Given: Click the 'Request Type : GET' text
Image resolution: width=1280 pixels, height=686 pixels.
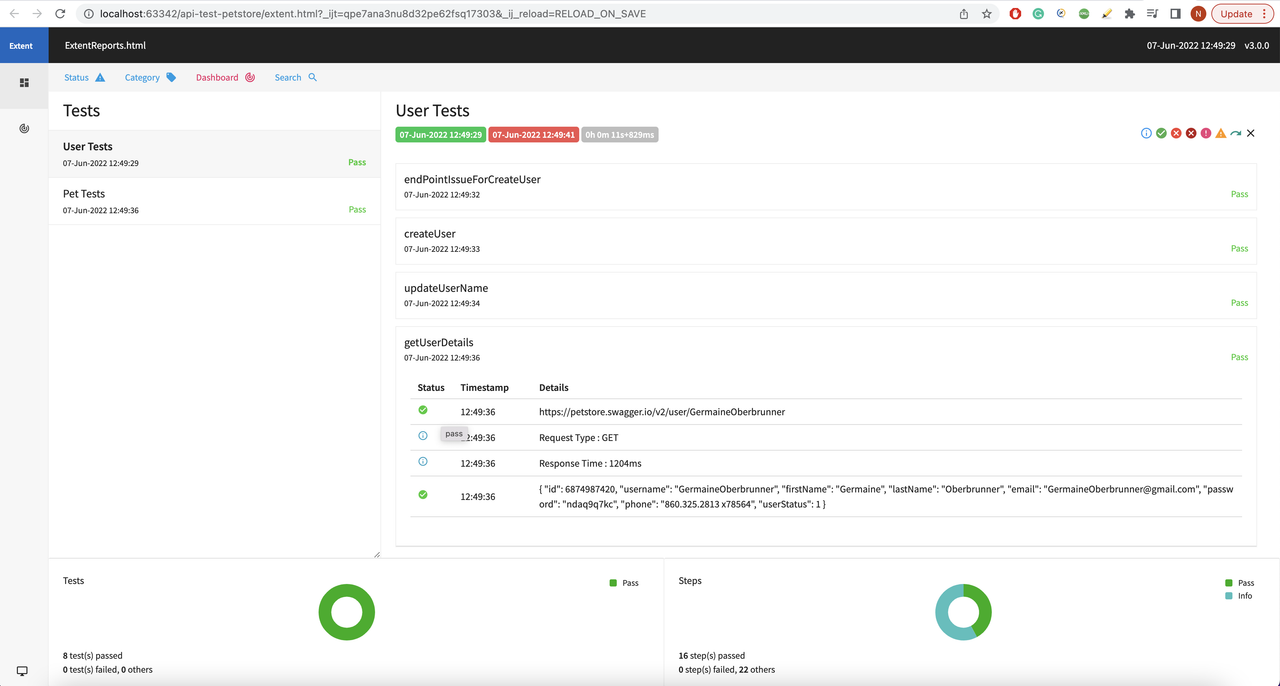Looking at the screenshot, I should (x=579, y=438).
